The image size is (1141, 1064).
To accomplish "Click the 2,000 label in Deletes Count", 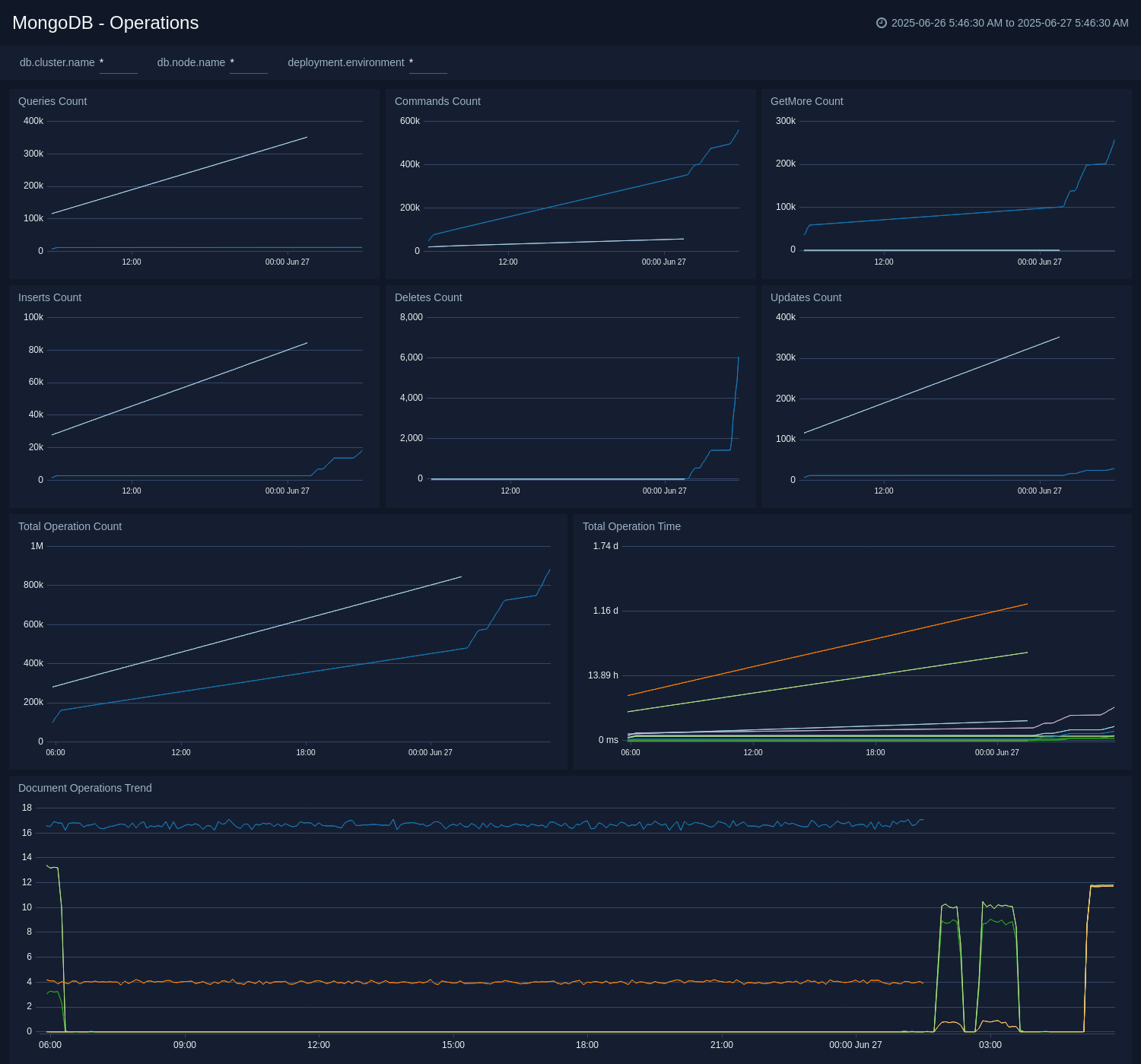I will pos(412,438).
